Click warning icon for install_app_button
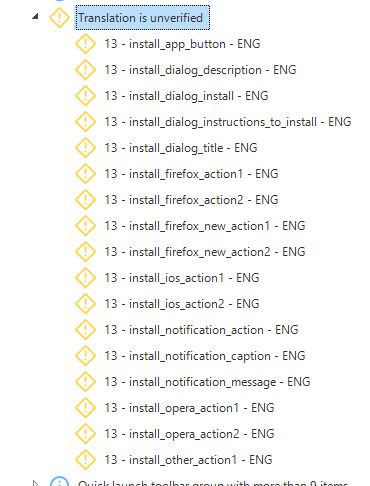Screen dimensions: 370x486 tap(85, 44)
